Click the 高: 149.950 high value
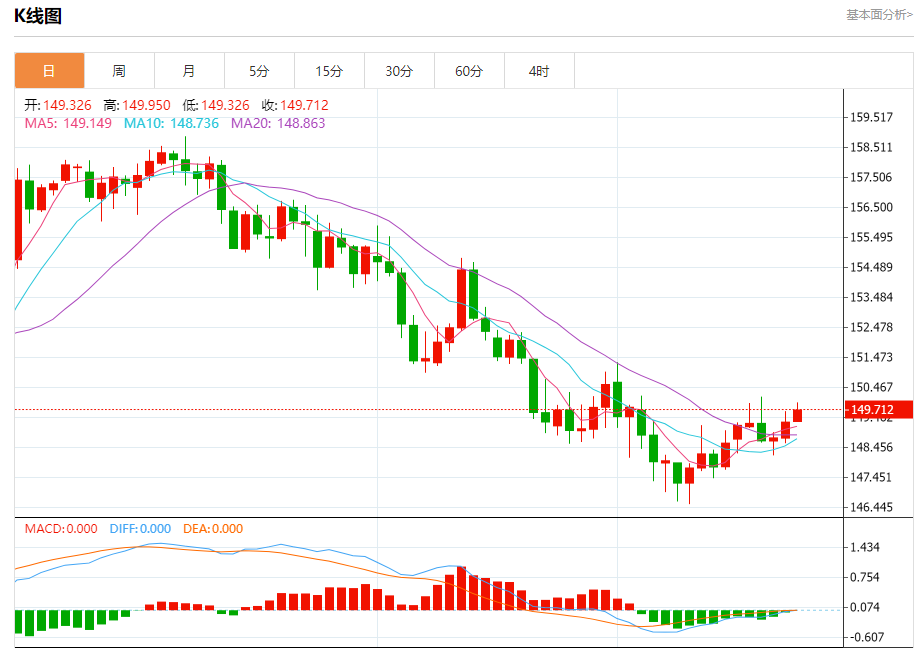The image size is (920, 648). [x=137, y=105]
